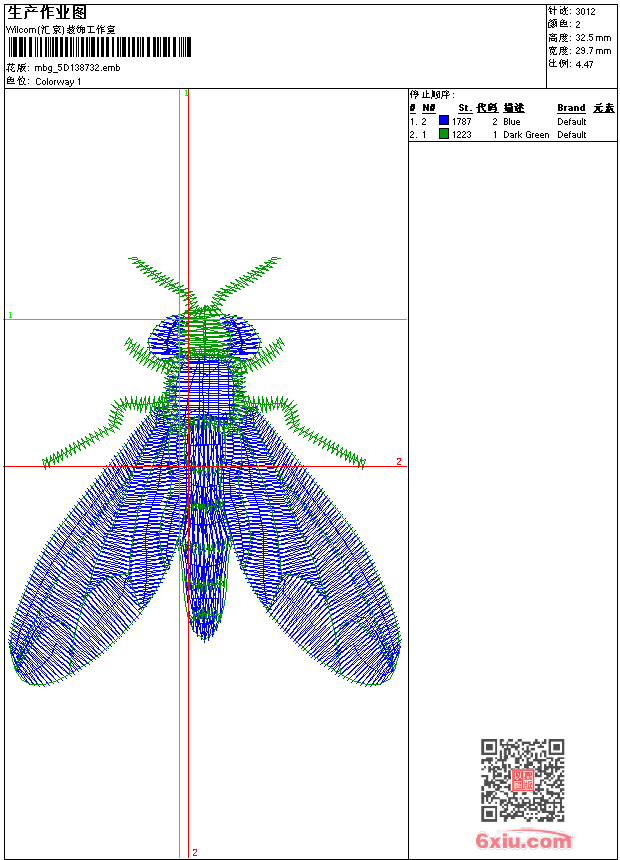
Task: Click the Blue color swatch in the stop sequence
Action: 443,121
